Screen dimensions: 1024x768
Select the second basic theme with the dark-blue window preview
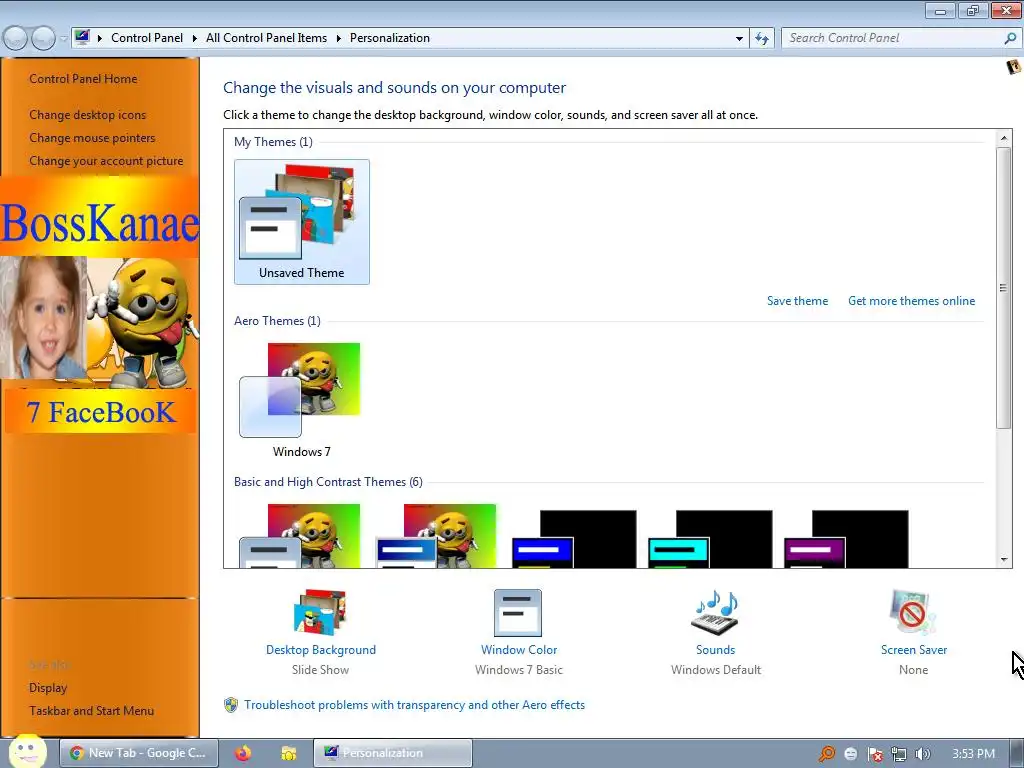[438, 536]
